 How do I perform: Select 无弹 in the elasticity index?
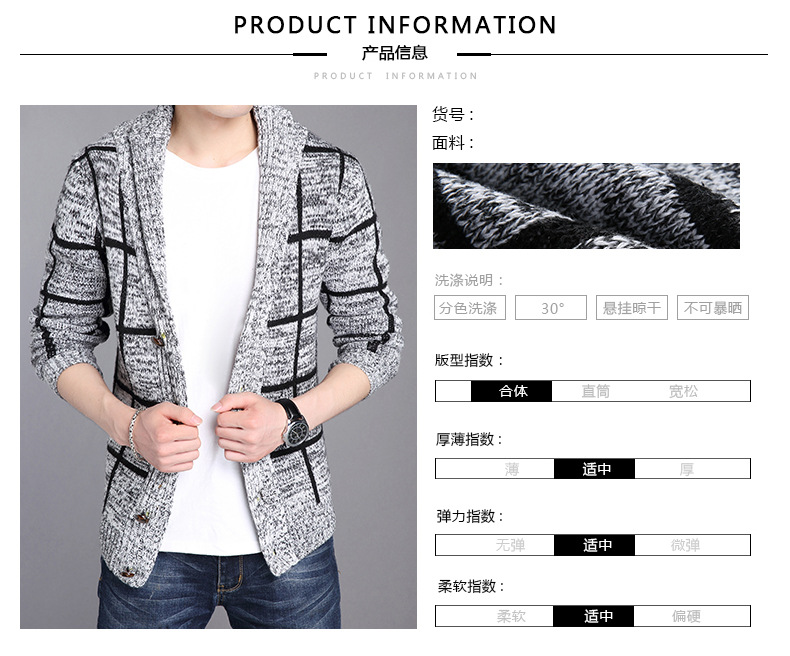[510, 545]
